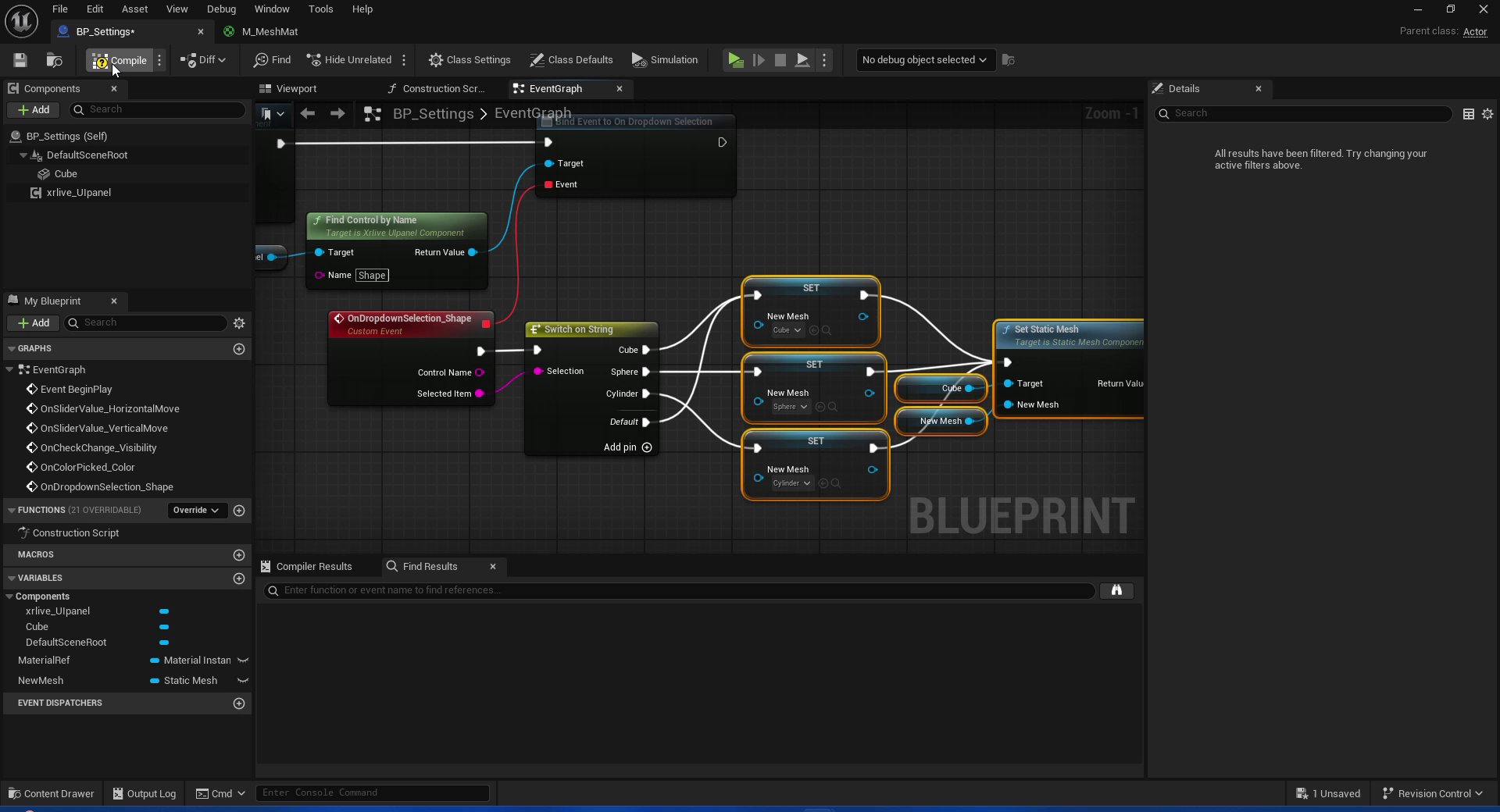1500x812 pixels.
Task: Select xrlive_UIpanel component
Action: (78, 193)
